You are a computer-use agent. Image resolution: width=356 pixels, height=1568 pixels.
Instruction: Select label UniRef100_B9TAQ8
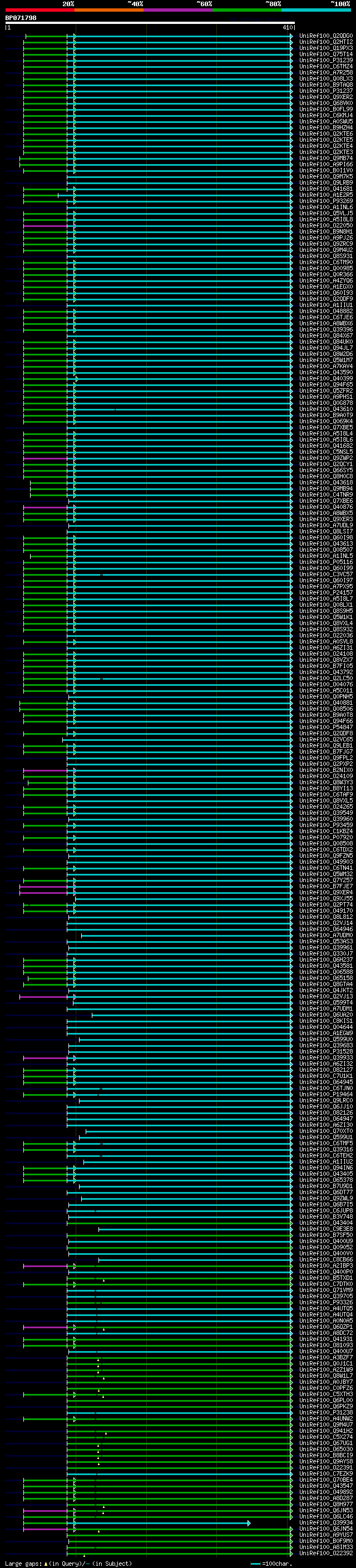point(326,85)
